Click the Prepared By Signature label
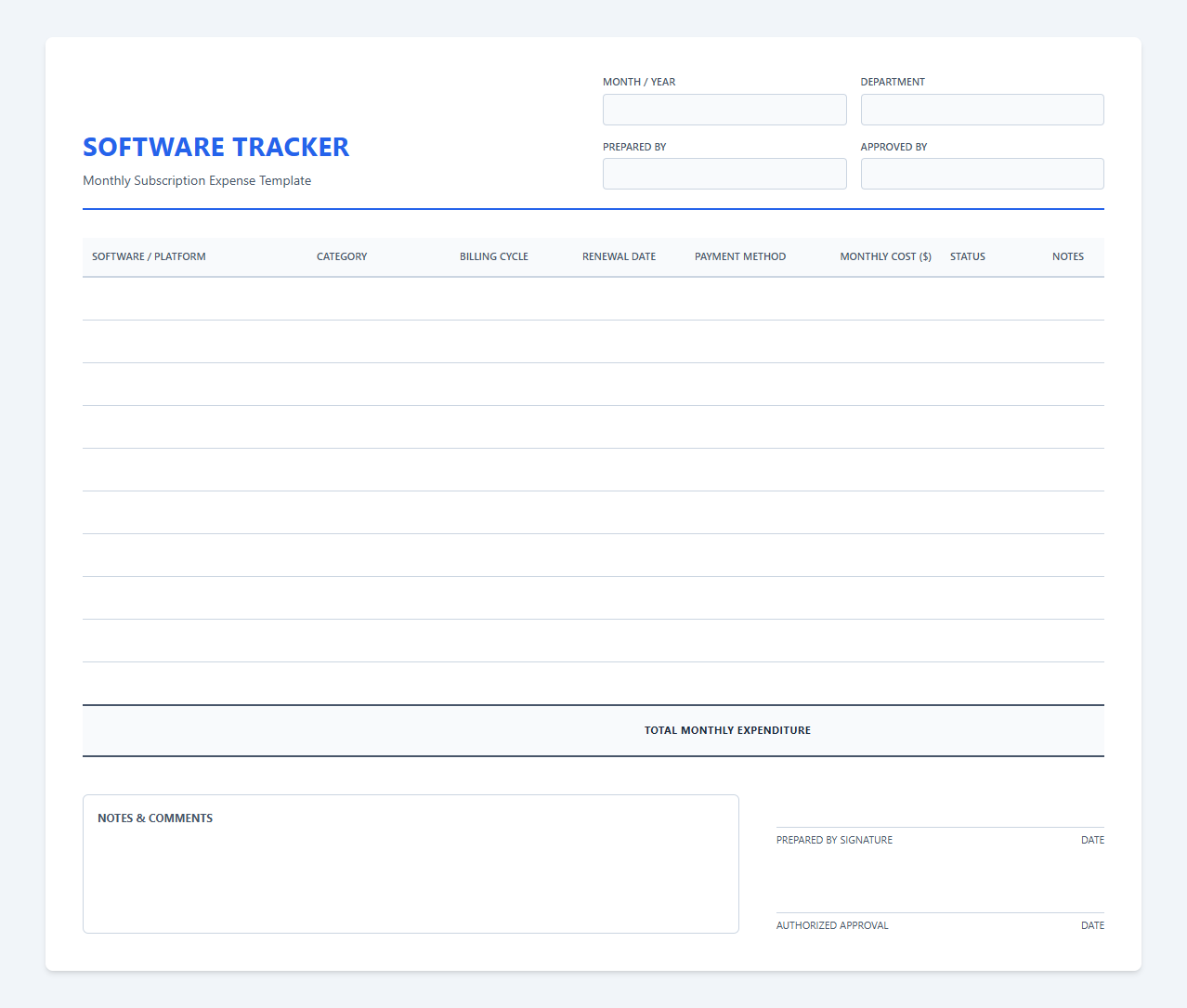Screen dimensions: 1187x1008 point(834,840)
